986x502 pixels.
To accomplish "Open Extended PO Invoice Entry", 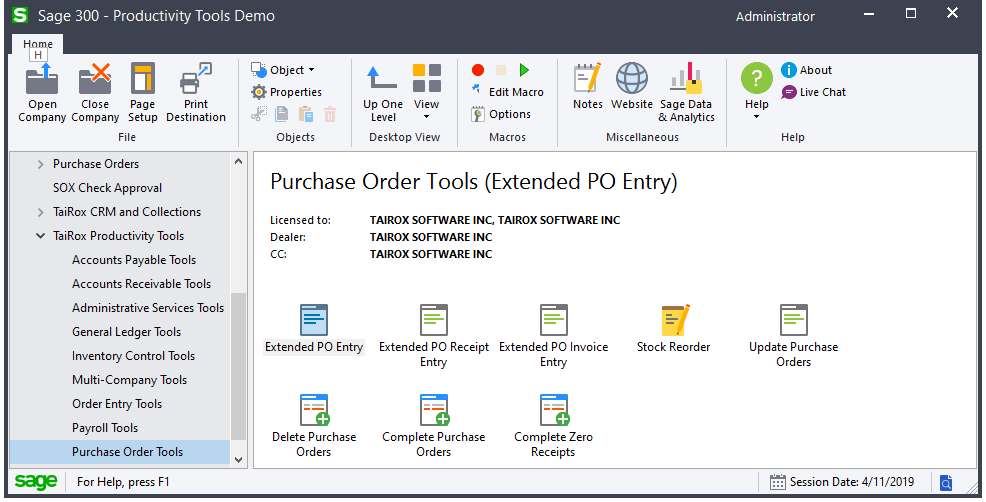I will pyautogui.click(x=553, y=336).
